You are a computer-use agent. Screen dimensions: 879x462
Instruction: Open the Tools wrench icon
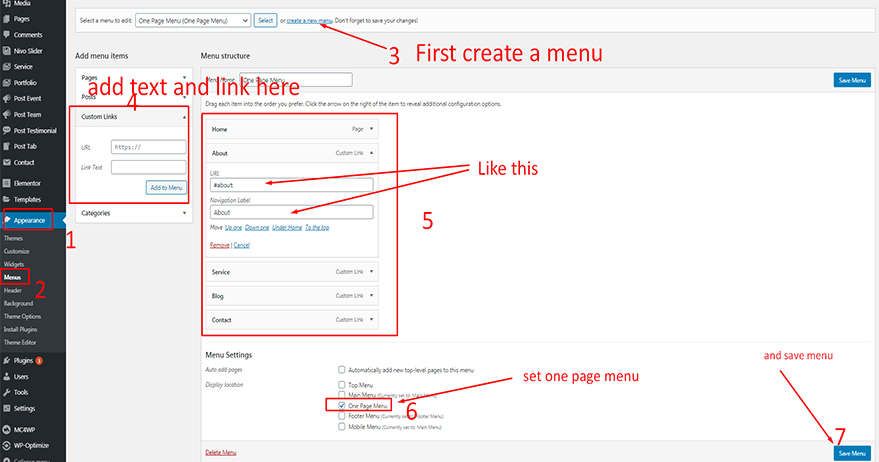pos(7,392)
